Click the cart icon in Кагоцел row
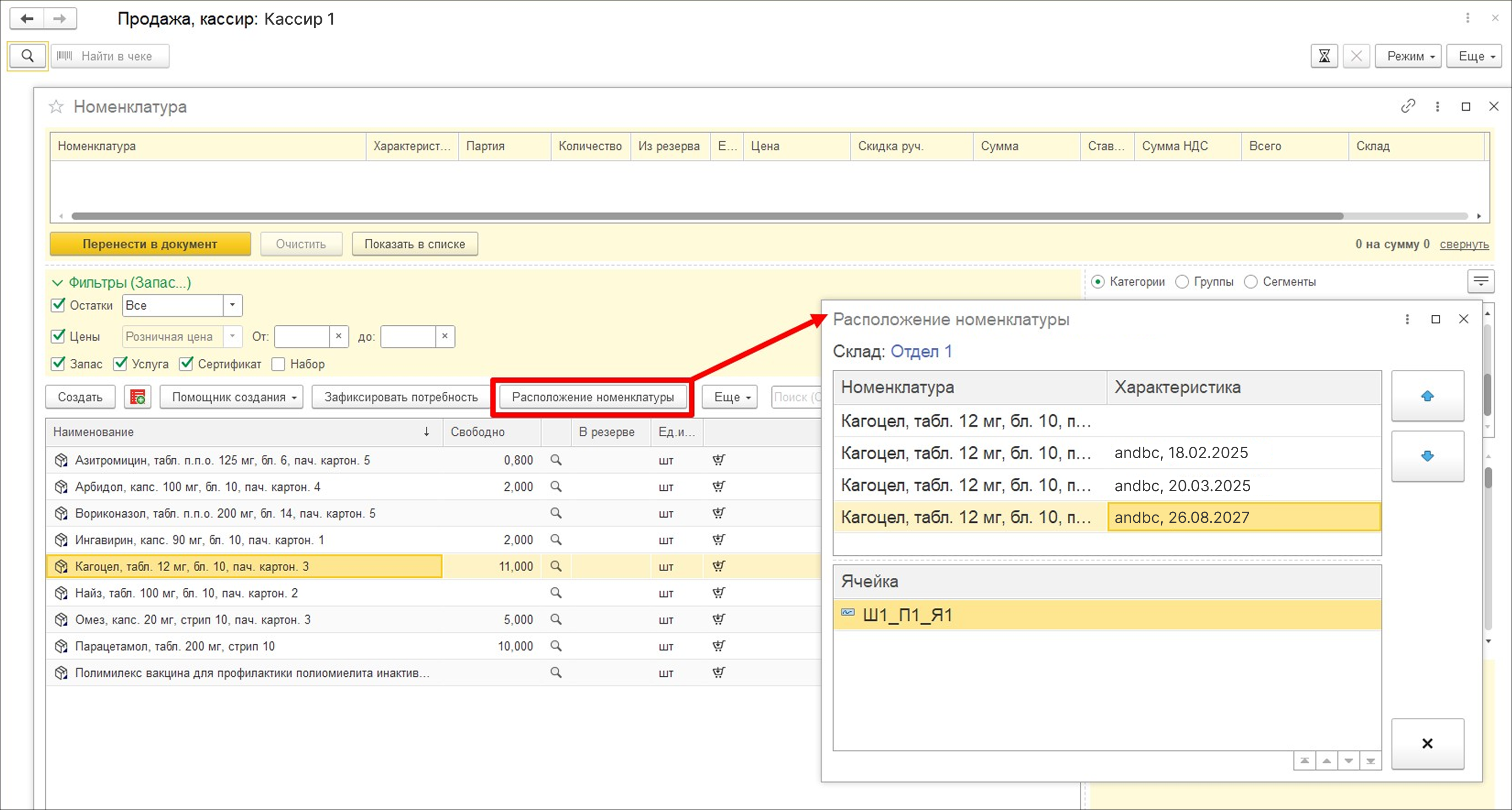 click(x=718, y=566)
